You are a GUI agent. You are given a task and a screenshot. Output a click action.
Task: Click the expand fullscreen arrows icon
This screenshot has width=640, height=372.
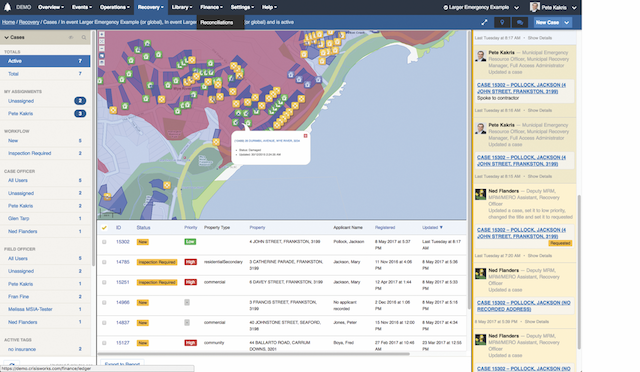(484, 22)
